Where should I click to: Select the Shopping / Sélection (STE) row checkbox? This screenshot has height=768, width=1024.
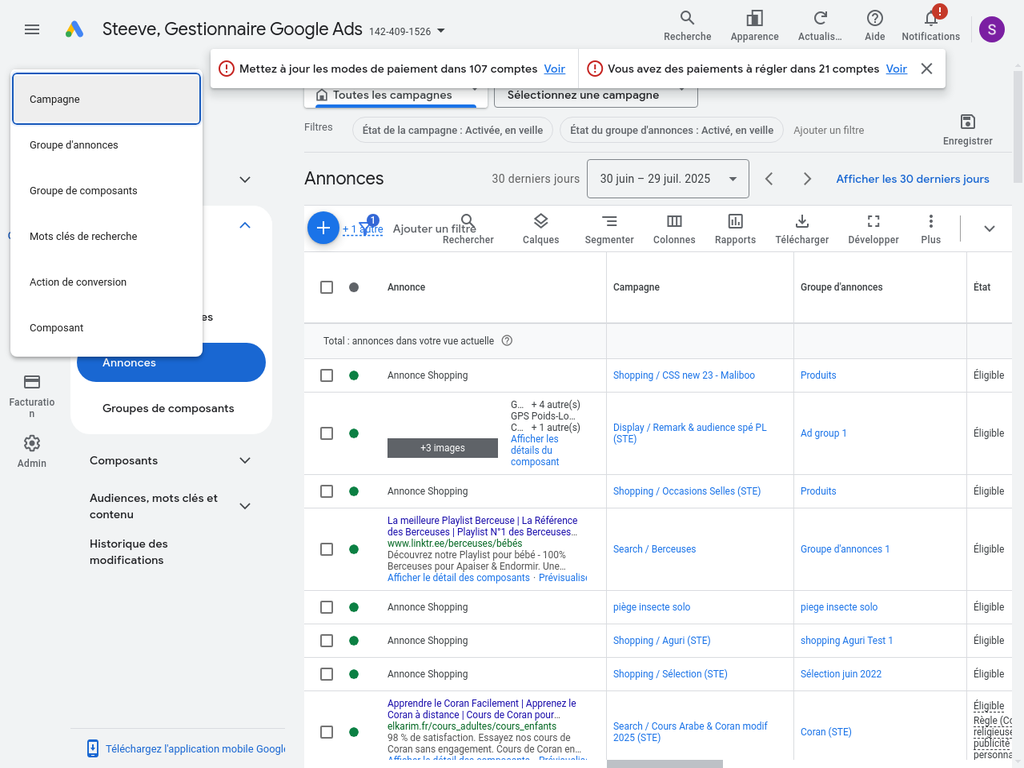pyautogui.click(x=327, y=674)
